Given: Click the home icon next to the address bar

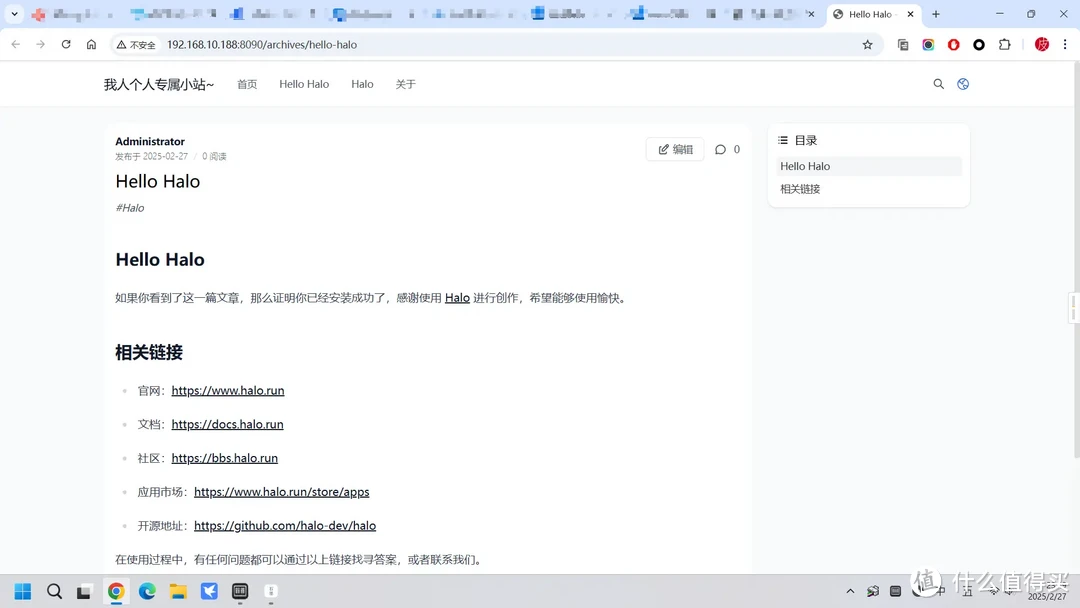Looking at the screenshot, I should [91, 45].
